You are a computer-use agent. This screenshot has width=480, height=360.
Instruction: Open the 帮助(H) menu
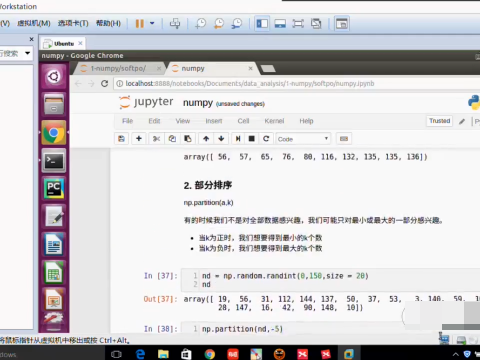[108, 23]
